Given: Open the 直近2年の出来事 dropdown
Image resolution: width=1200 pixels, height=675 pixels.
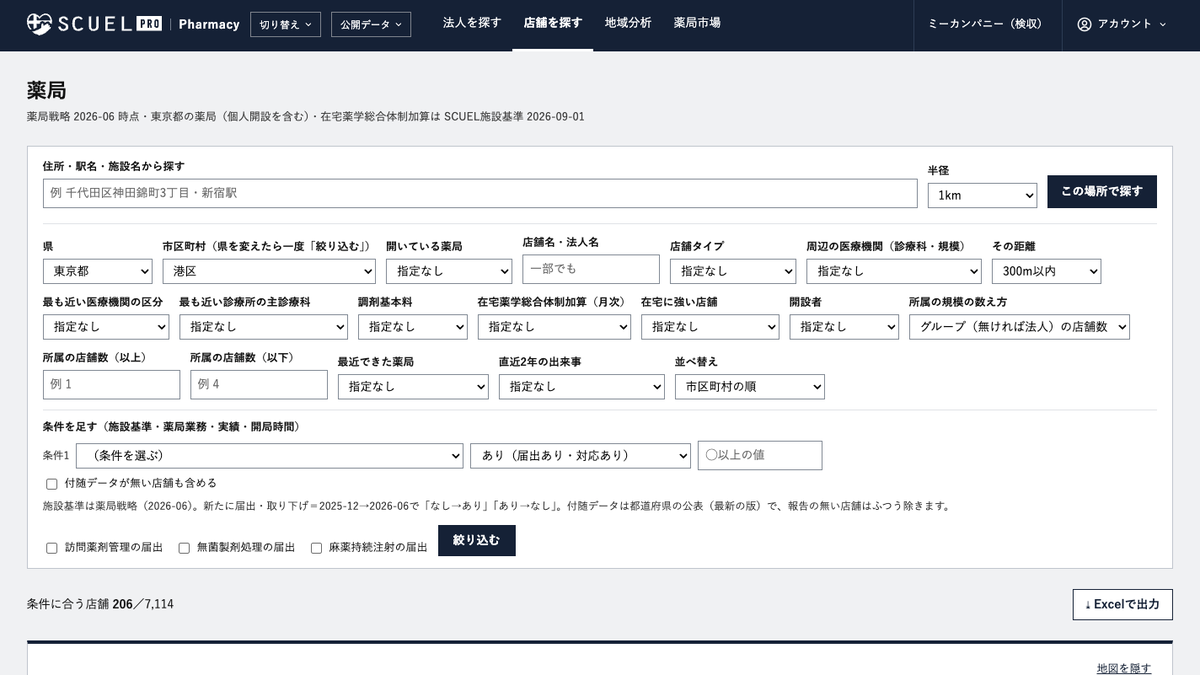Looking at the screenshot, I should pyautogui.click(x=582, y=386).
